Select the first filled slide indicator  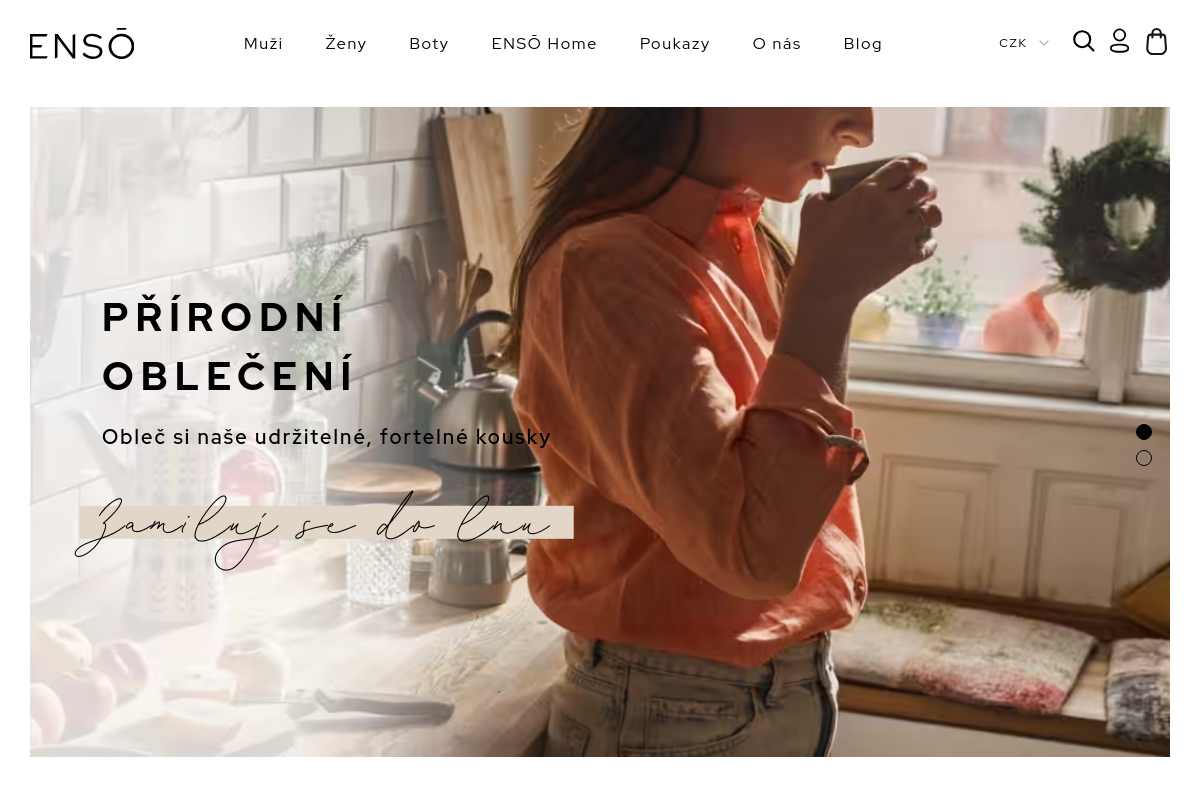click(x=1144, y=432)
